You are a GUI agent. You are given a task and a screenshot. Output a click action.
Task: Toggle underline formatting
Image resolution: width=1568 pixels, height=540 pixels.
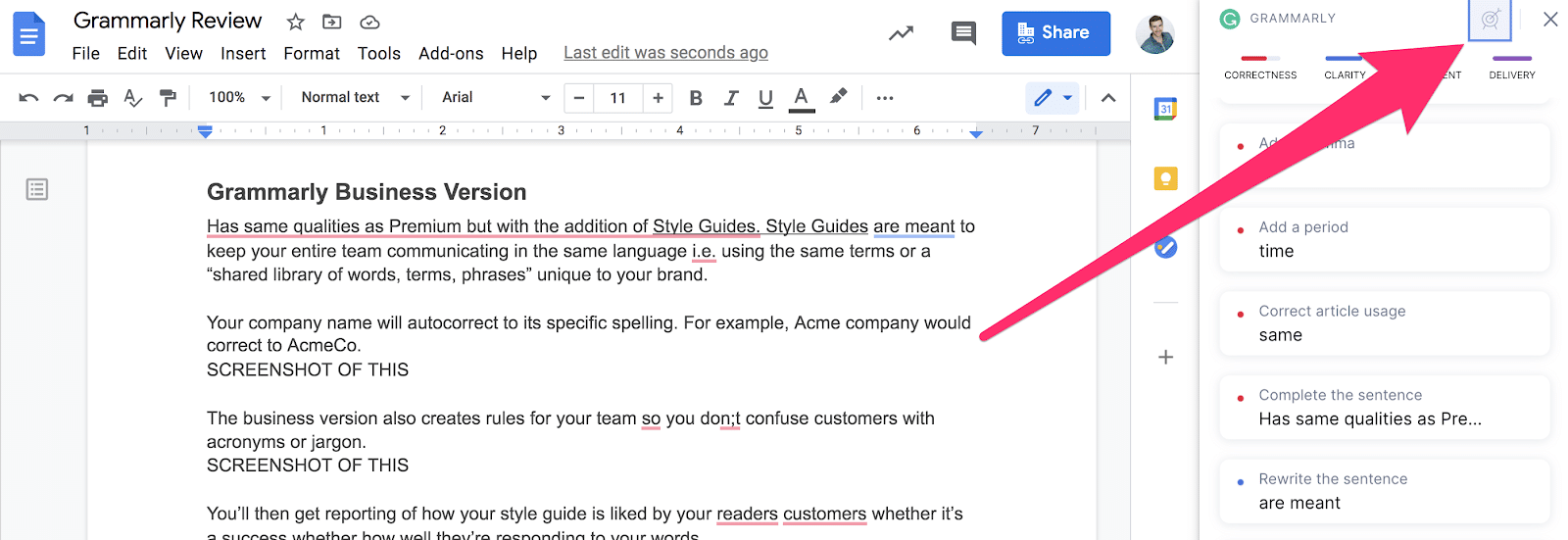pyautogui.click(x=765, y=98)
